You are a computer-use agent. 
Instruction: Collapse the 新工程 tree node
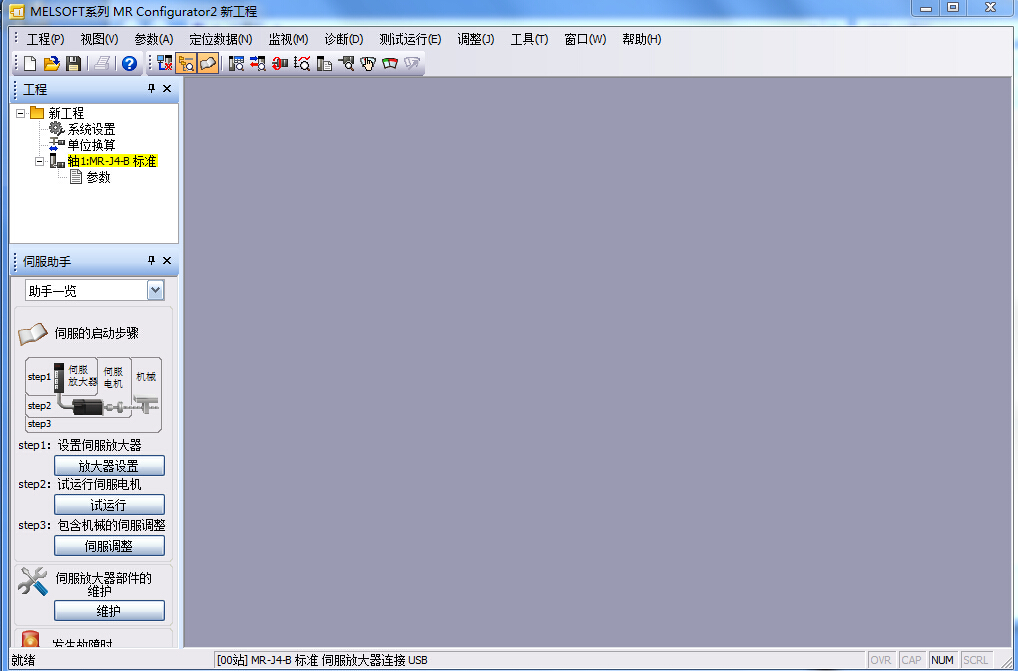21,113
